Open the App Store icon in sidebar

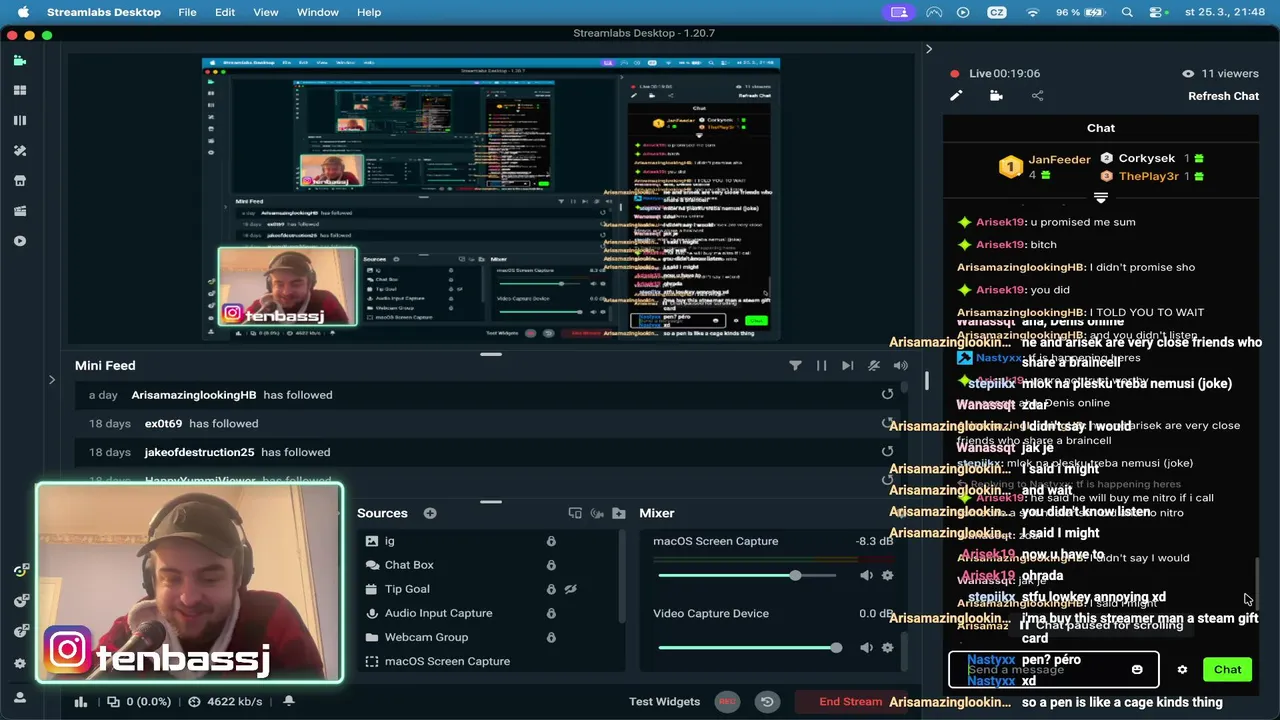click(x=20, y=181)
